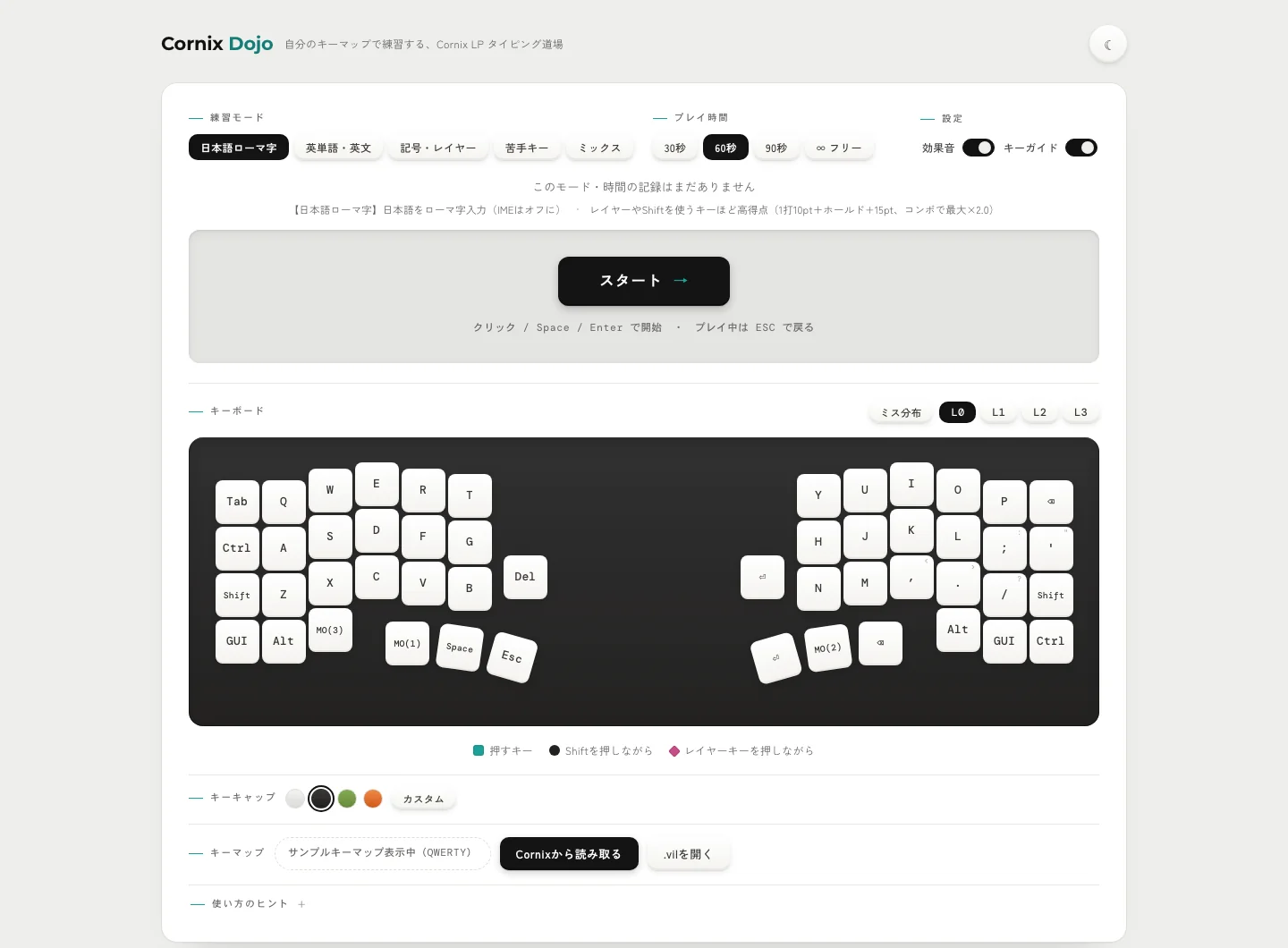The image size is (1288, 948).
Task: Turn off the 効果音 sound toggle
Action: 979,148
